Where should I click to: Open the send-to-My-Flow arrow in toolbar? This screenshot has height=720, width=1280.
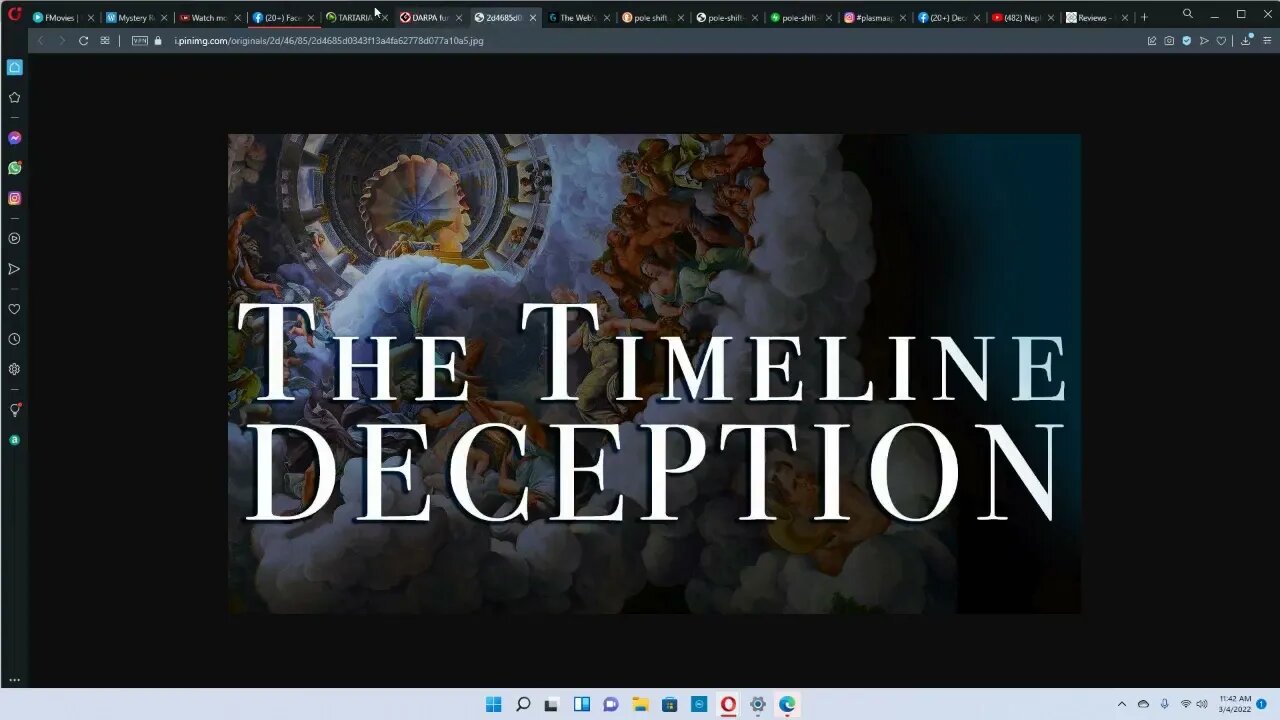1204,41
